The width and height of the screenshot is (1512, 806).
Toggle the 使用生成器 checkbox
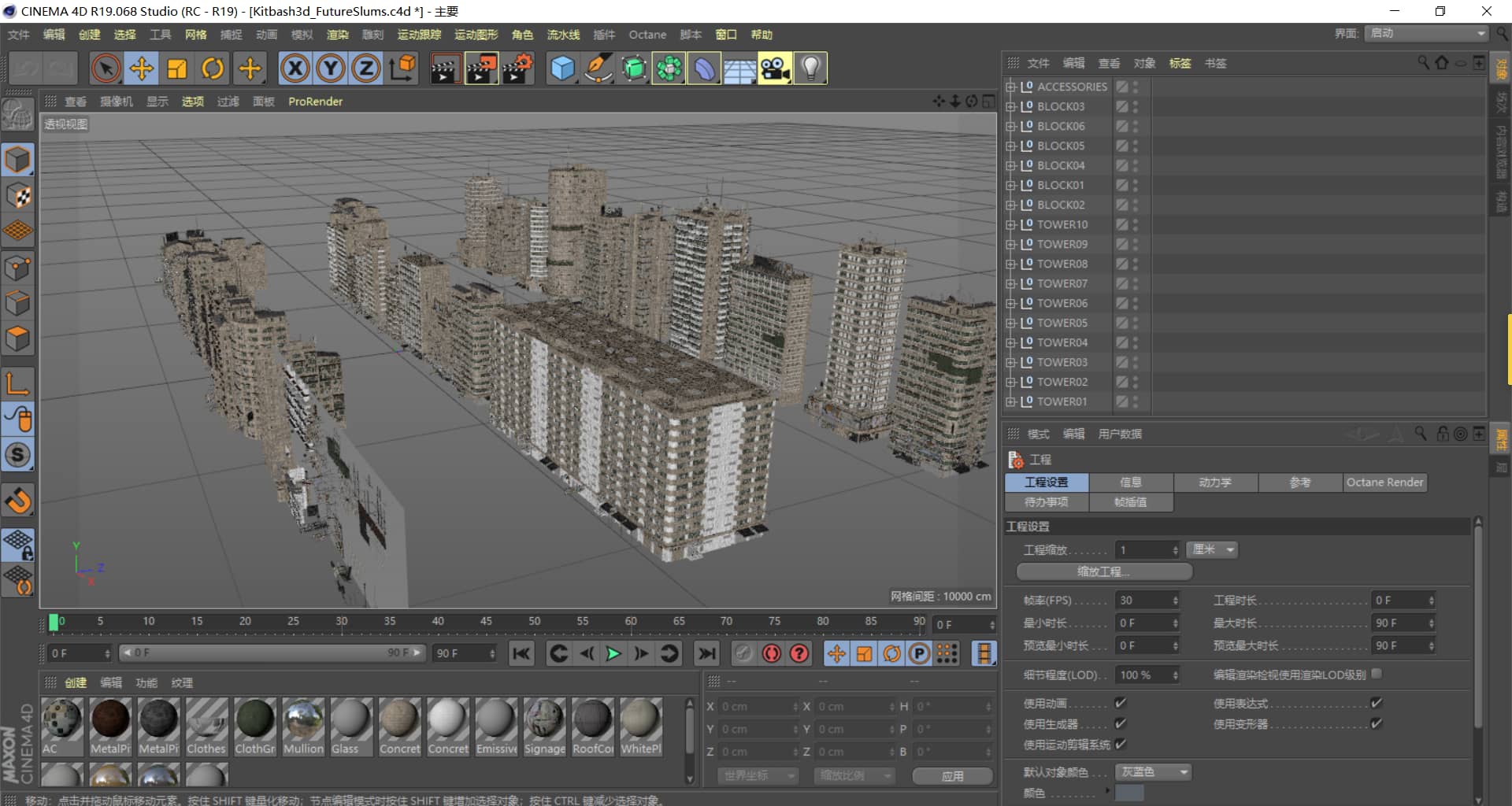point(1121,723)
